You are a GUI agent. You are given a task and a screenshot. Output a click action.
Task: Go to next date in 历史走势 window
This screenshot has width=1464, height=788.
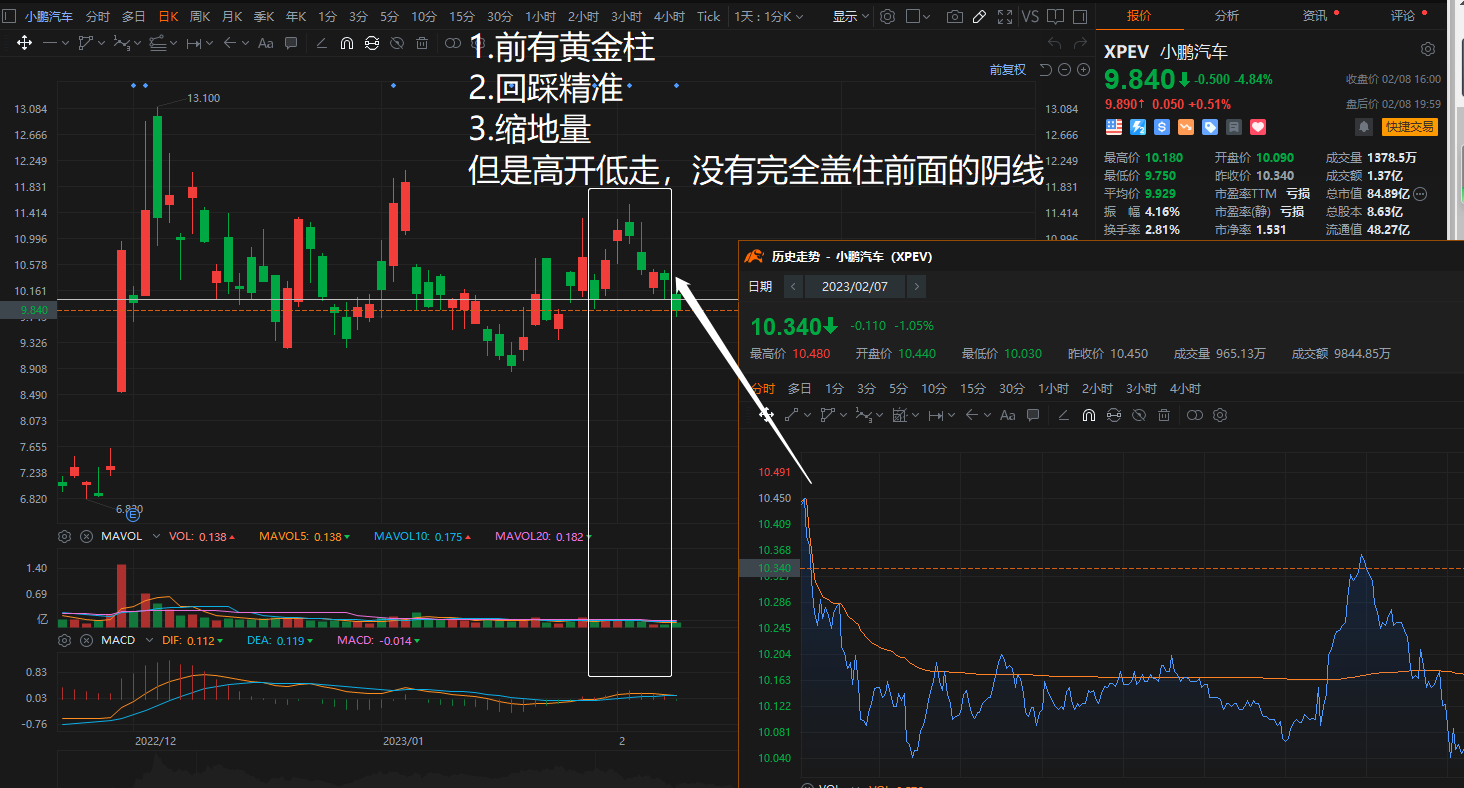(x=917, y=287)
